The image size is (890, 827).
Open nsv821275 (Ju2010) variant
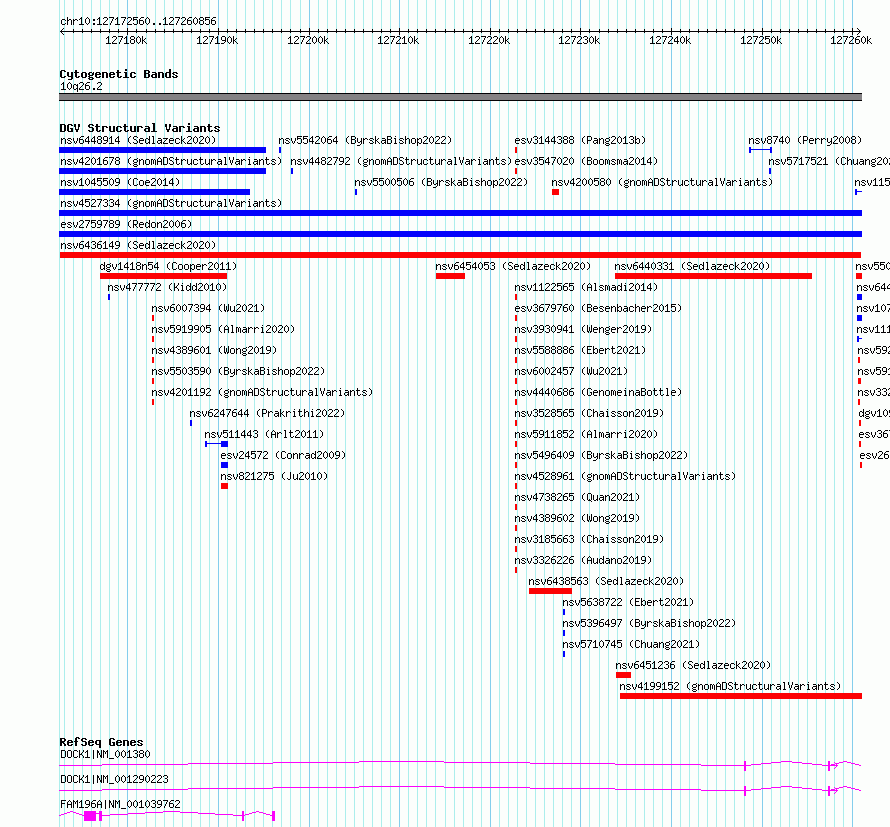(274, 476)
